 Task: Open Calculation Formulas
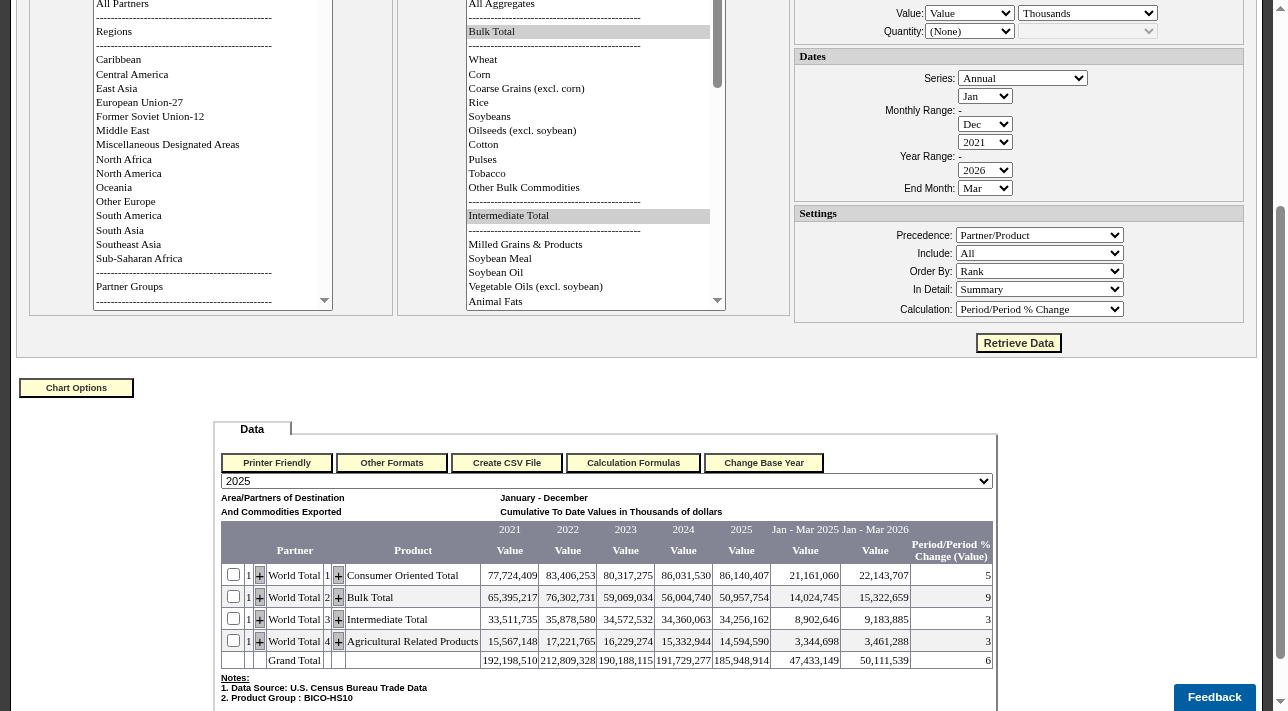(633, 463)
